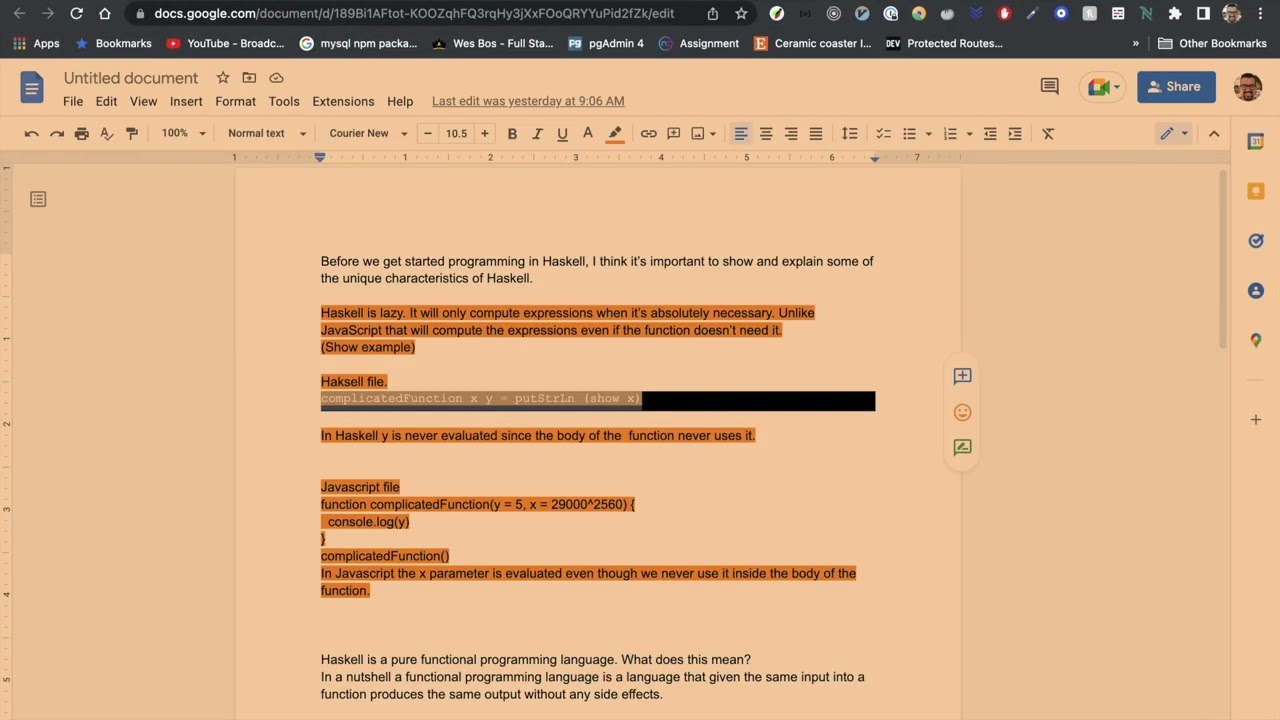Open the editing mode pencil dropdown
The width and height of the screenshot is (1280, 720).
click(x=1174, y=133)
